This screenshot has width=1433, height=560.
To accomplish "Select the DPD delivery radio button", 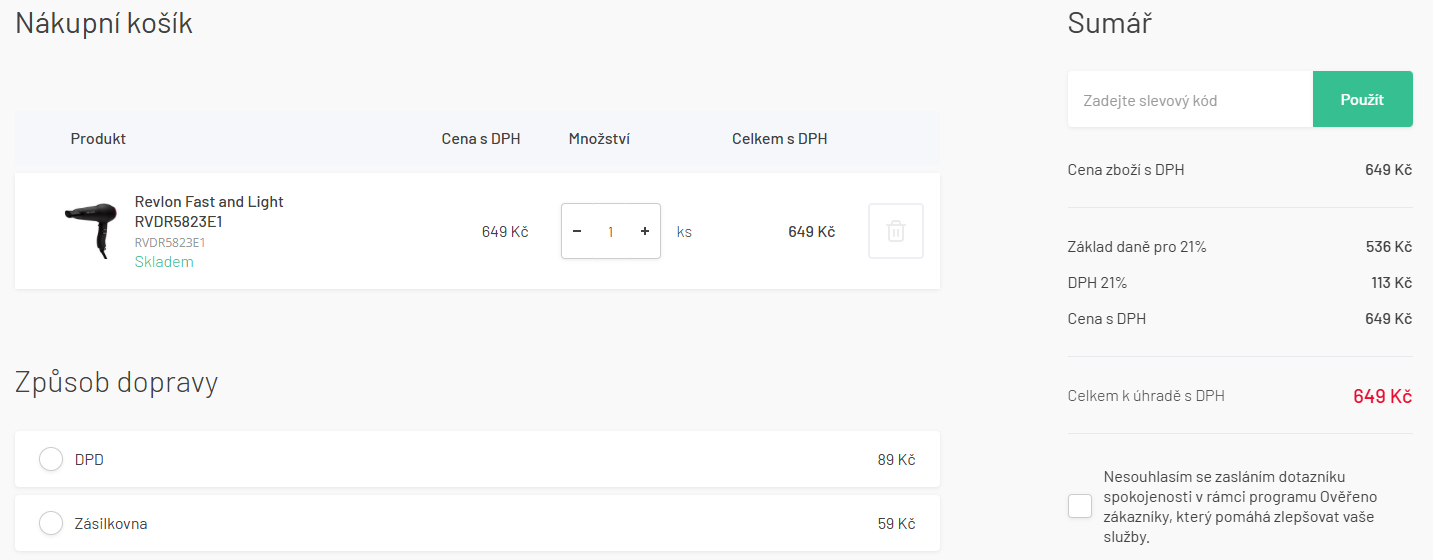I will coord(51,460).
